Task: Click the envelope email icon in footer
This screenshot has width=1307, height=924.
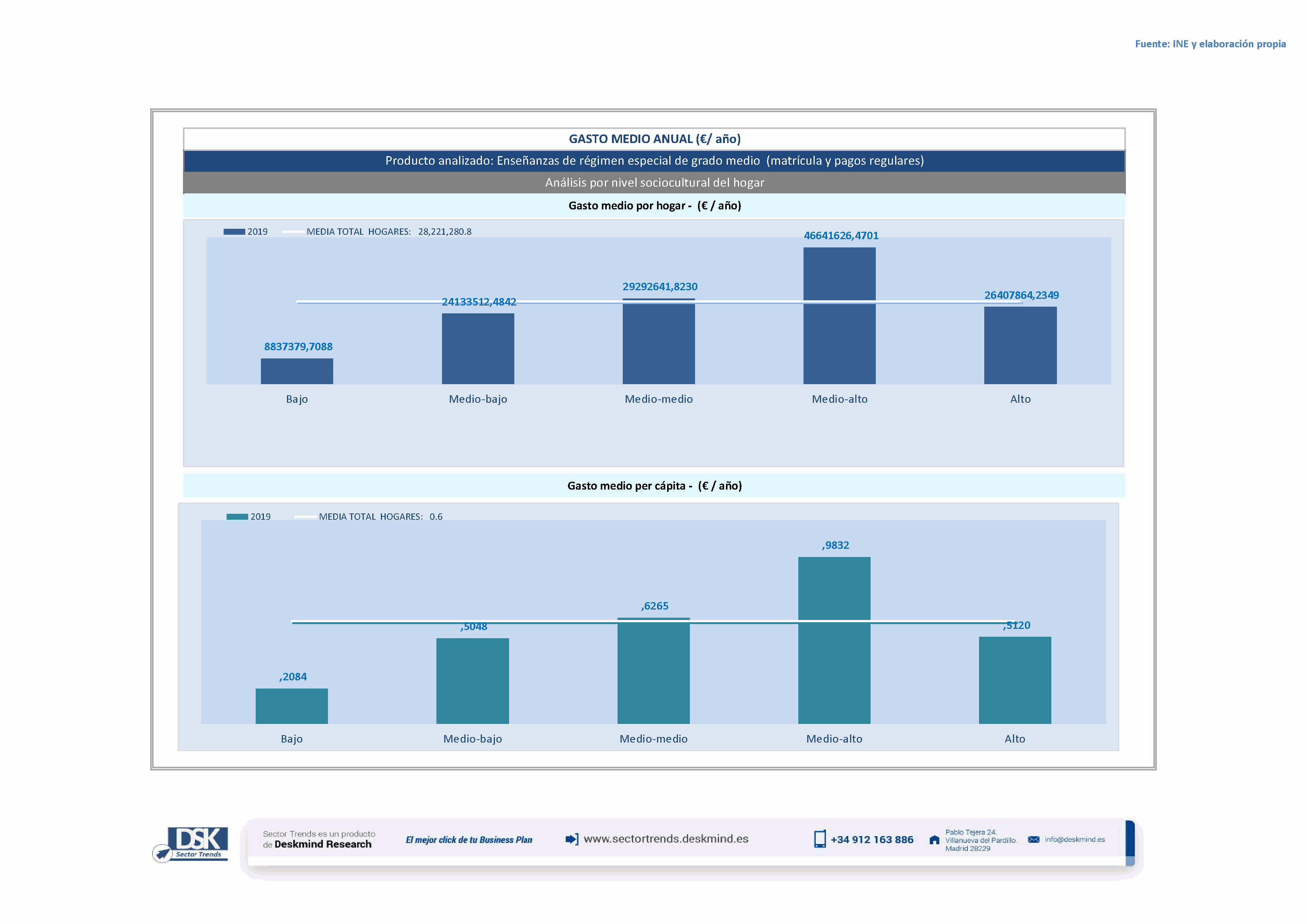Action: pos(1034,839)
